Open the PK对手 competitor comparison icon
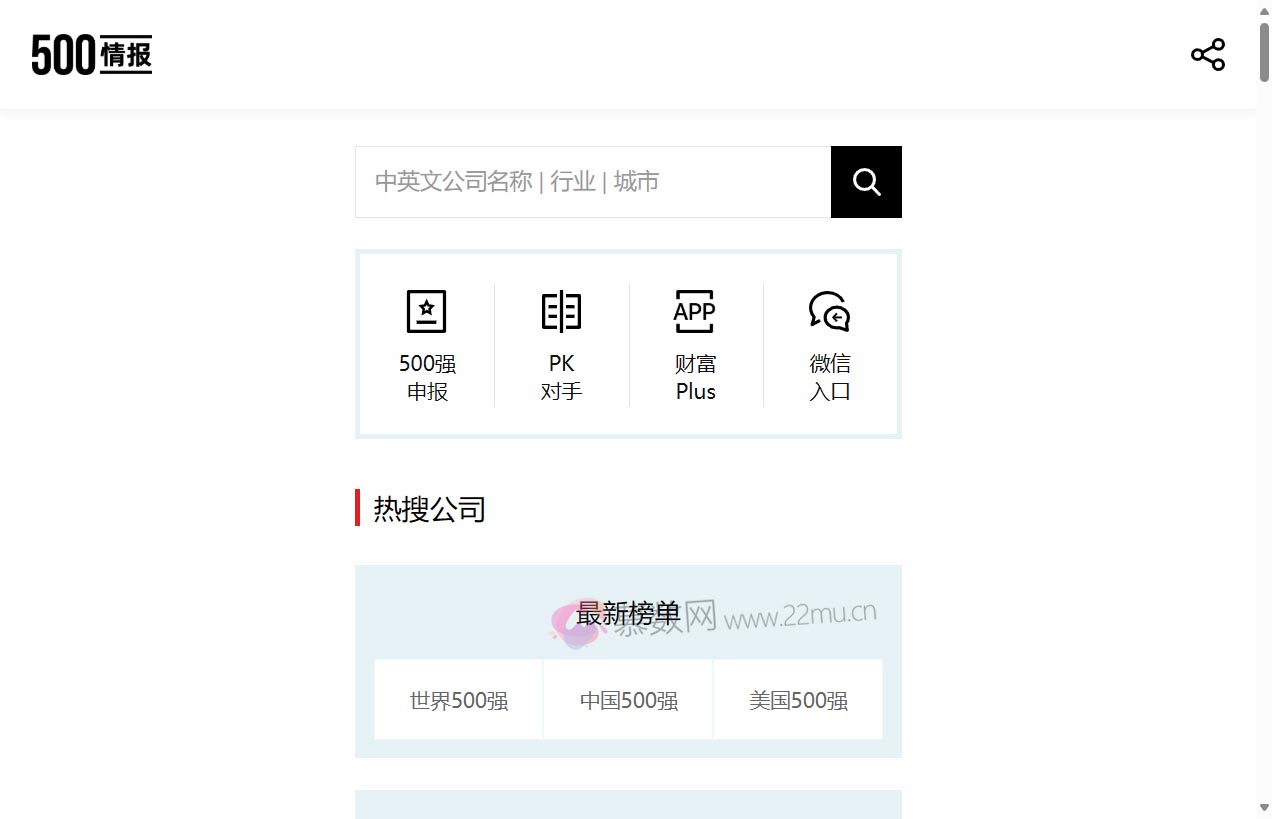The width and height of the screenshot is (1272, 819). [561, 345]
